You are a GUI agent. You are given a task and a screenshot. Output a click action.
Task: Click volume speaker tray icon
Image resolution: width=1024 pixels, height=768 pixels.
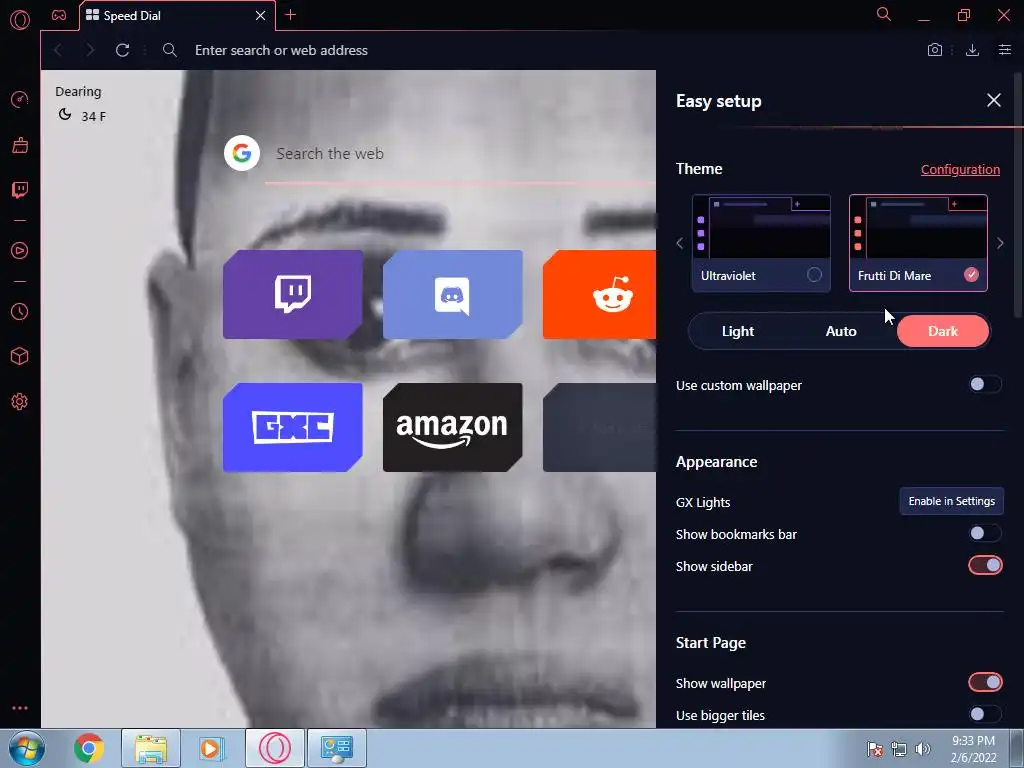point(923,749)
